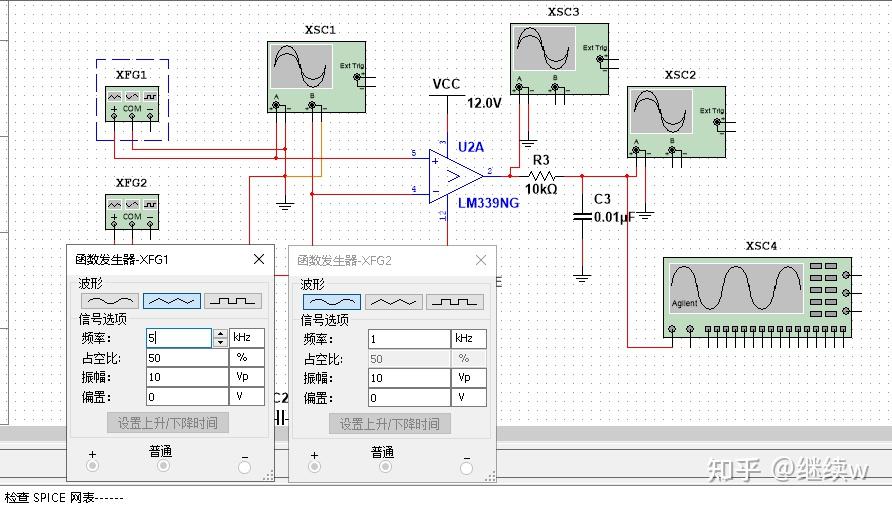892x507 pixels.
Task: Select the VCC power source symbol
Action: (447, 96)
